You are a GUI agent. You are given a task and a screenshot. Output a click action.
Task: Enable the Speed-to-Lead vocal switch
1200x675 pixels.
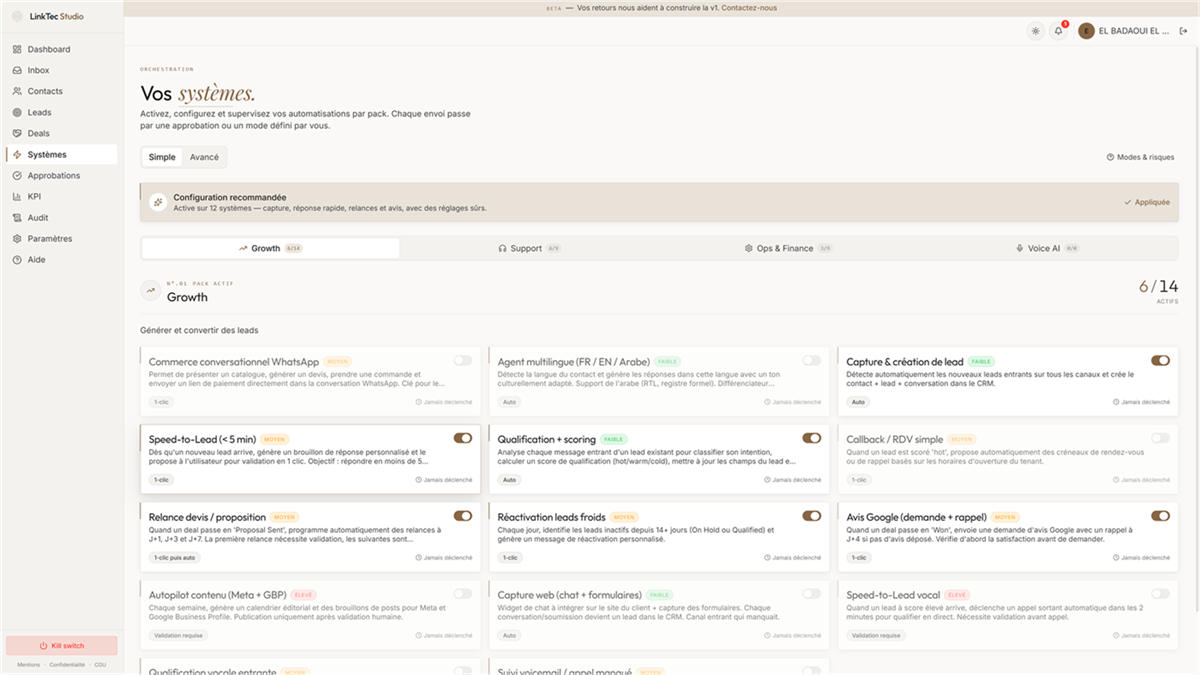[x=1160, y=594]
